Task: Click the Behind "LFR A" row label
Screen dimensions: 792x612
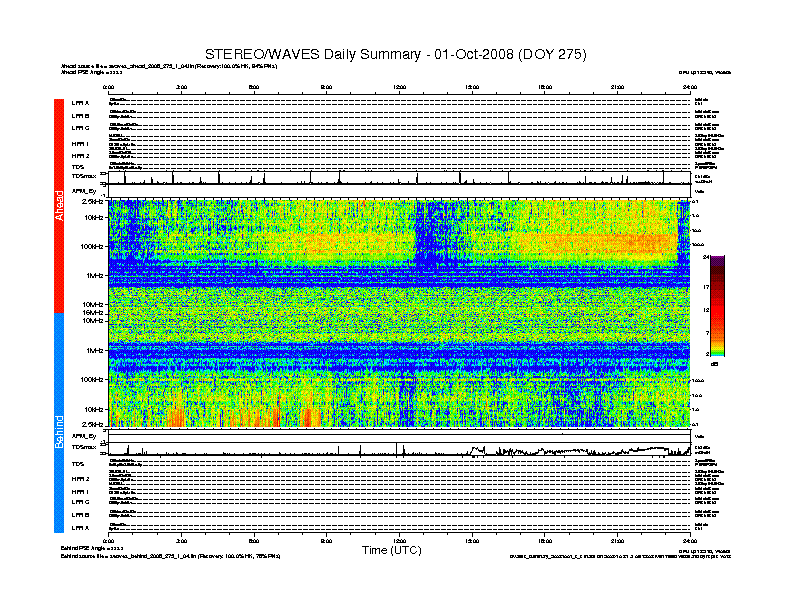Action: [x=80, y=528]
